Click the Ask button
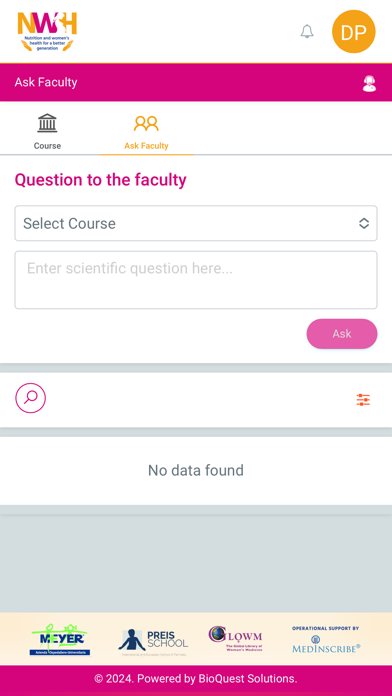The width and height of the screenshot is (392, 696). pos(342,334)
